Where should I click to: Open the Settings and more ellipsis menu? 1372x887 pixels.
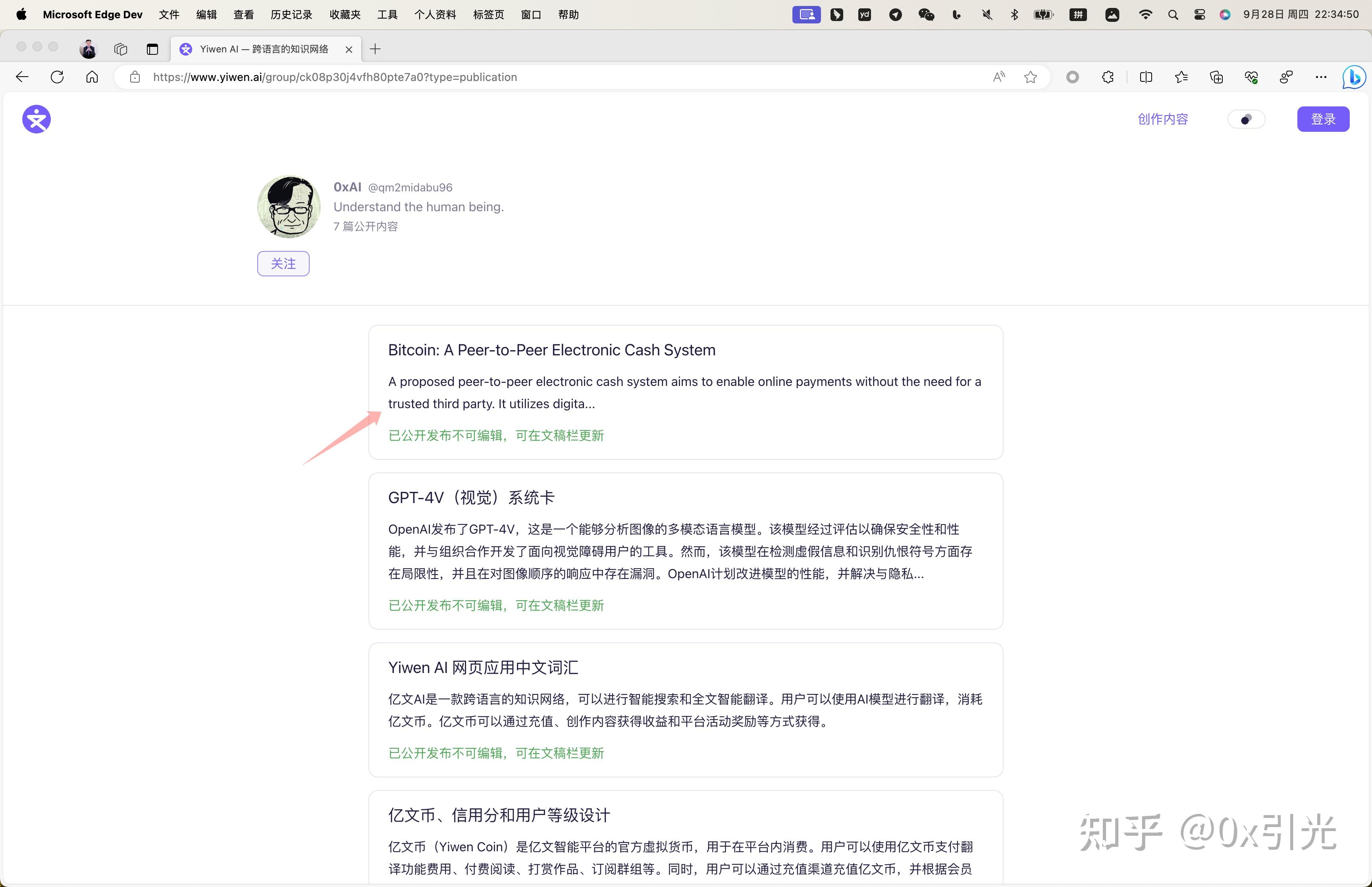(1321, 77)
